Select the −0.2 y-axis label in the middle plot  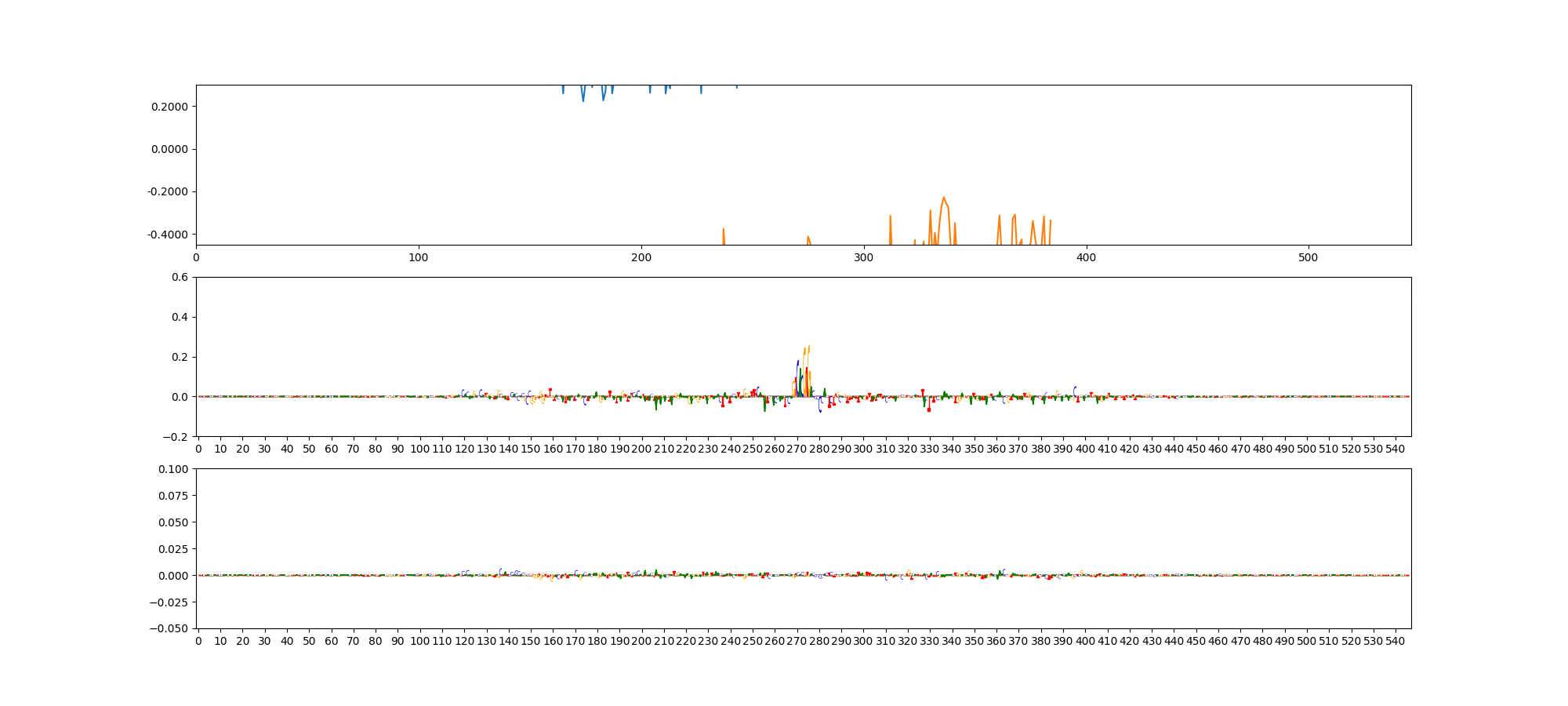176,437
